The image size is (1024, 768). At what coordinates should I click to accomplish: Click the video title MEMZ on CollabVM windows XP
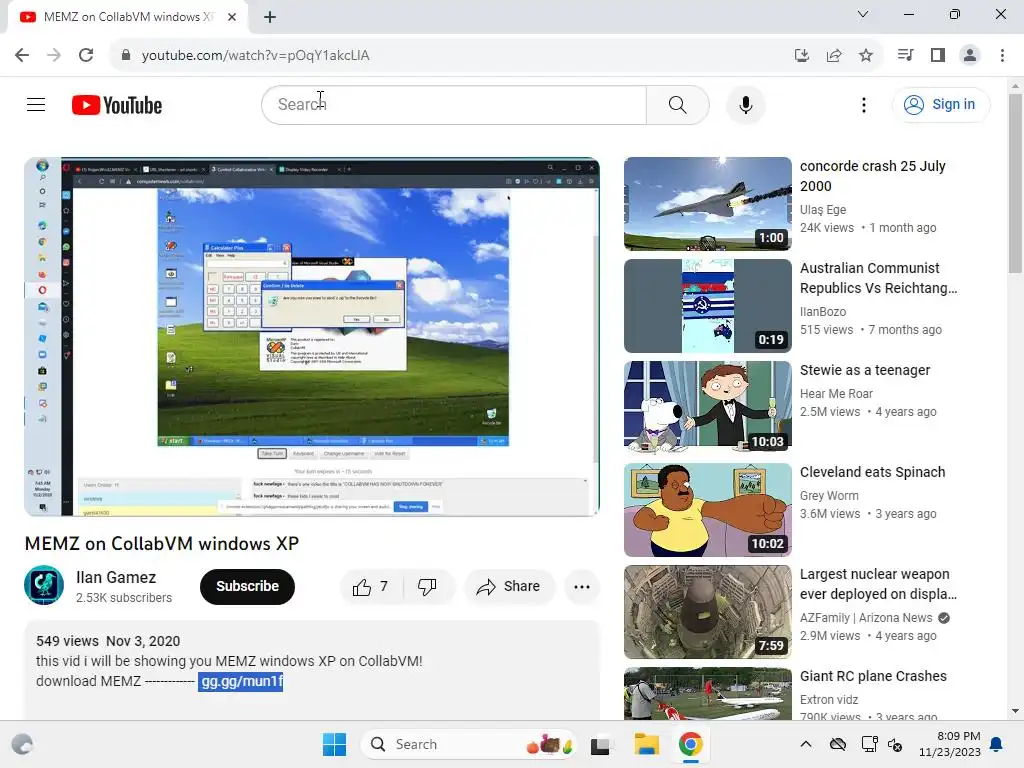coord(162,543)
